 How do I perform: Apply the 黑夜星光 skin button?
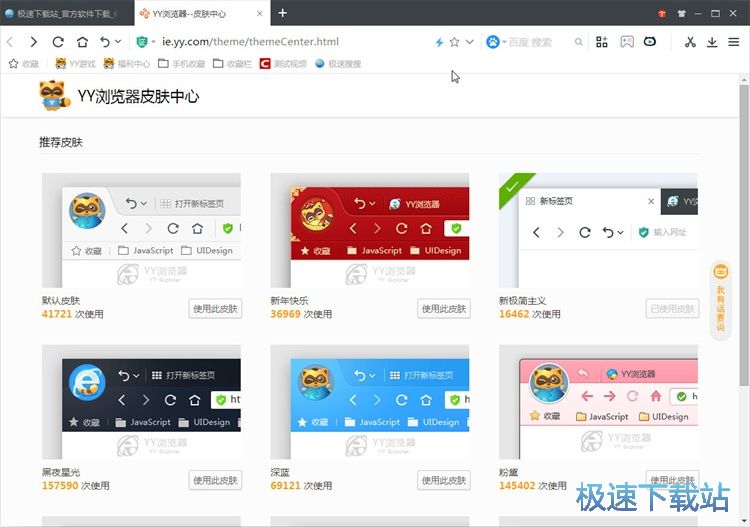[215, 480]
